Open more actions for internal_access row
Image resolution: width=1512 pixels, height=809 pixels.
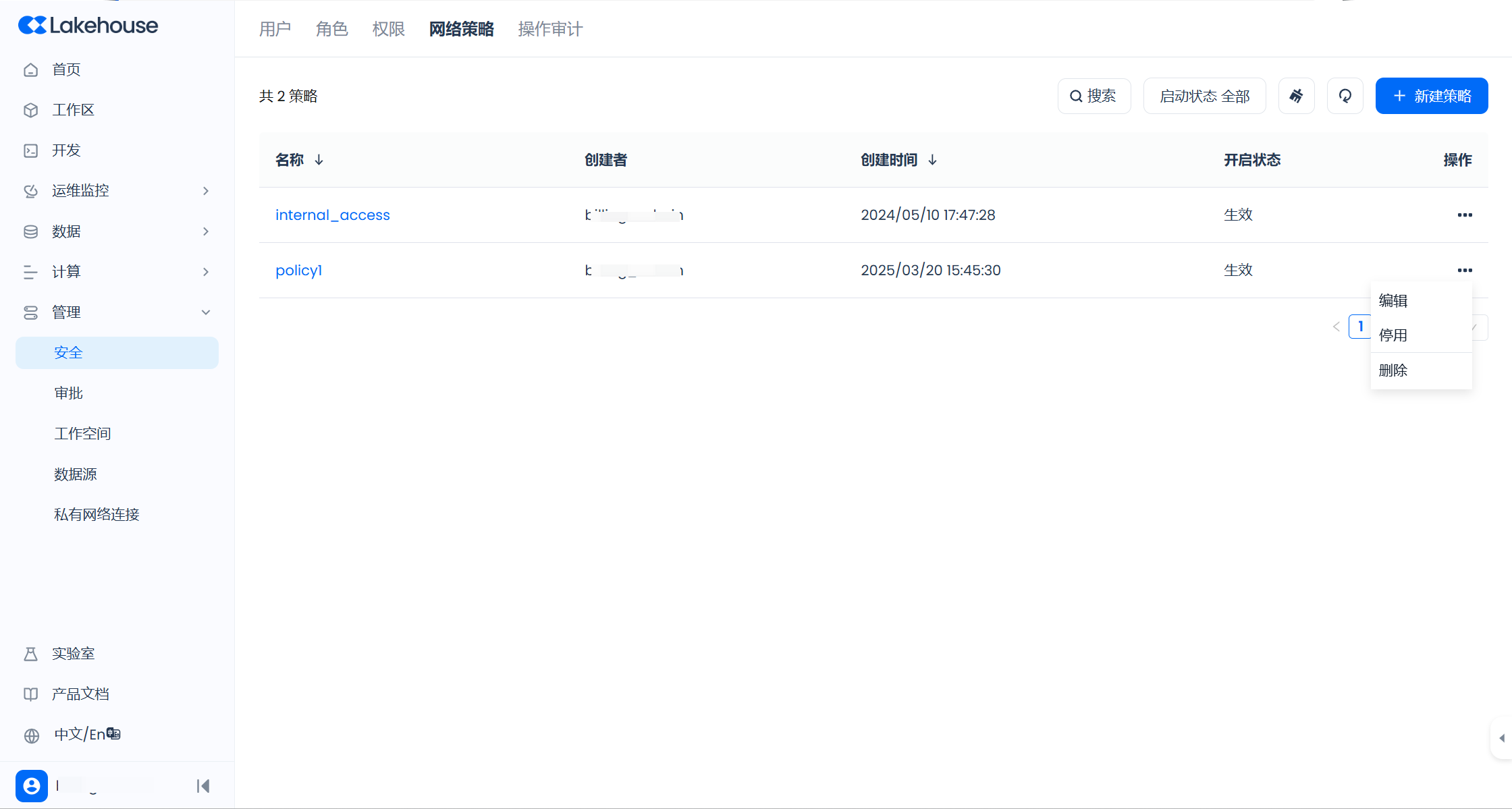[1464, 215]
